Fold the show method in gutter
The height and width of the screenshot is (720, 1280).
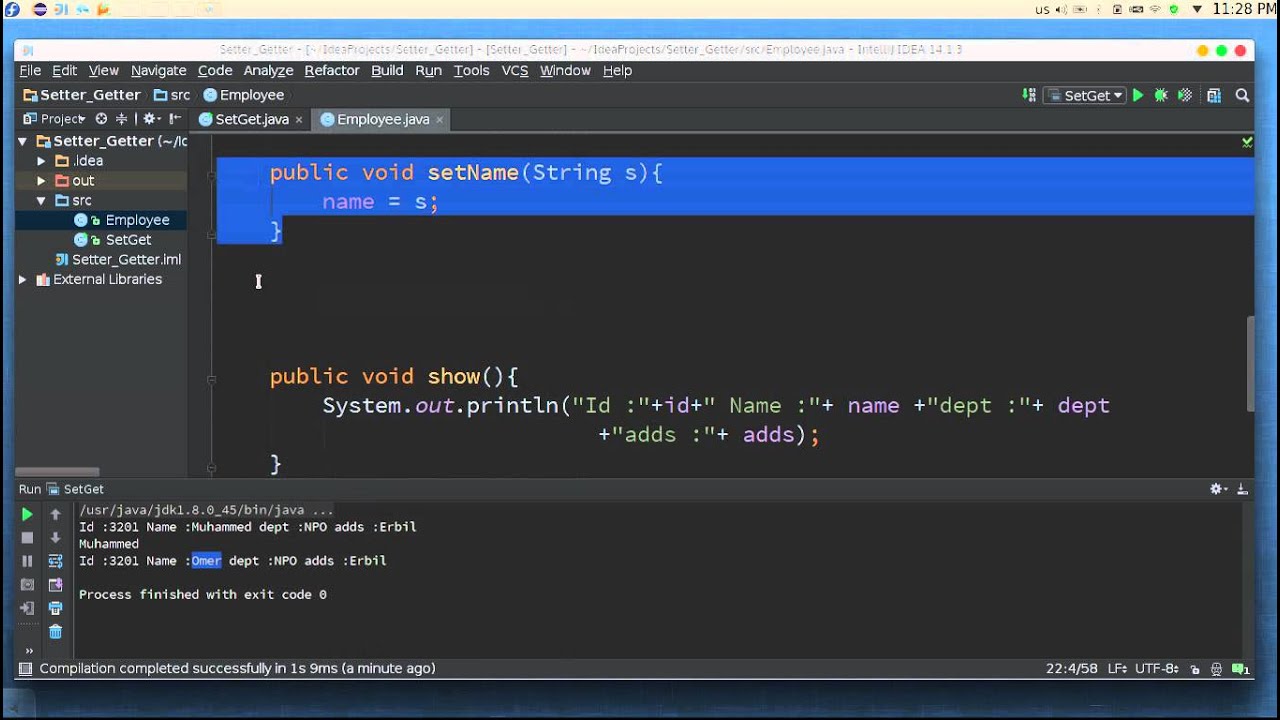tap(212, 379)
